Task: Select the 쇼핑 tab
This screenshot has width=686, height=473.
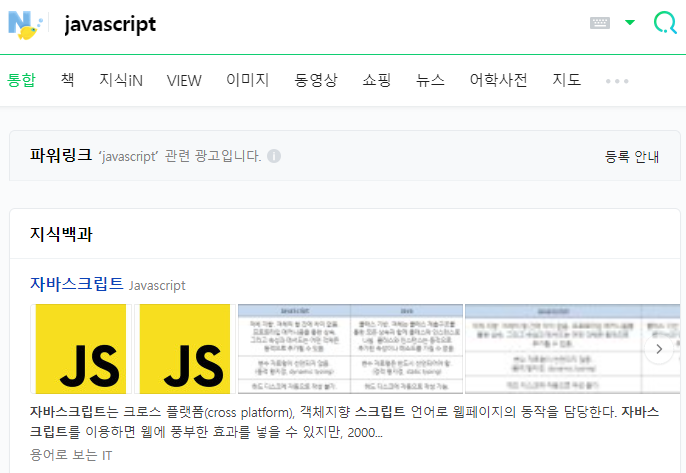Action: (x=377, y=80)
